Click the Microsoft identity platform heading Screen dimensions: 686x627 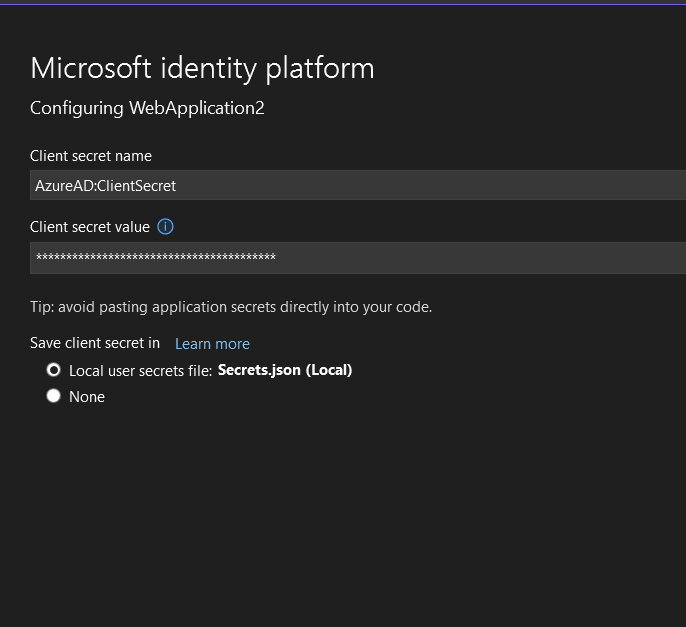click(x=202, y=69)
